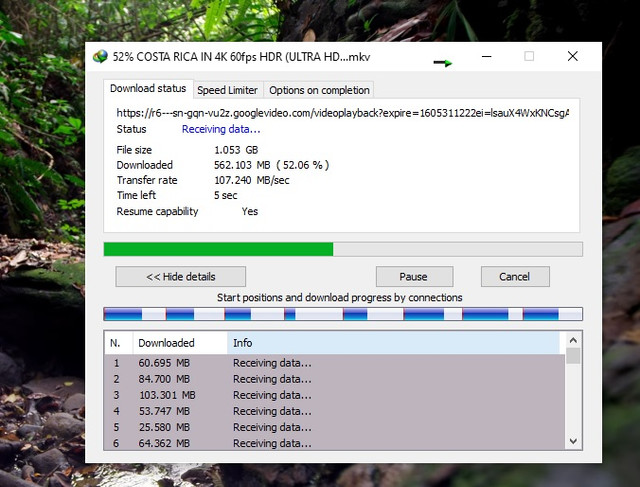Click the connections list scroll up arrow
Viewport: 640px width, 487px height.
[573, 340]
